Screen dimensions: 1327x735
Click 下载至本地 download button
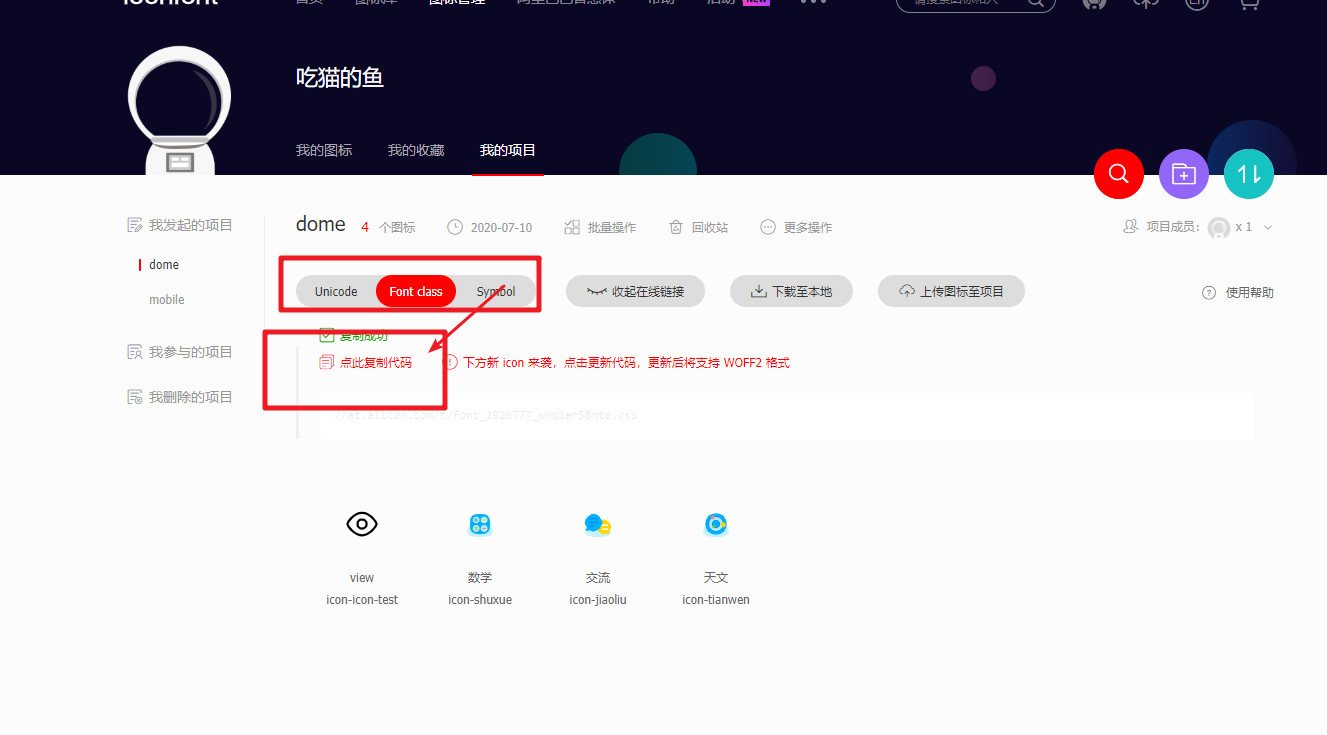click(x=792, y=291)
